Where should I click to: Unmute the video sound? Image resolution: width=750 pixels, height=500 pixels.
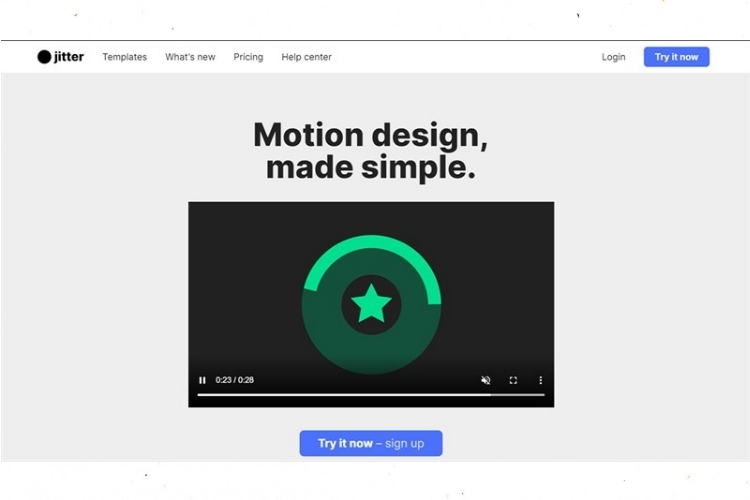coord(485,380)
